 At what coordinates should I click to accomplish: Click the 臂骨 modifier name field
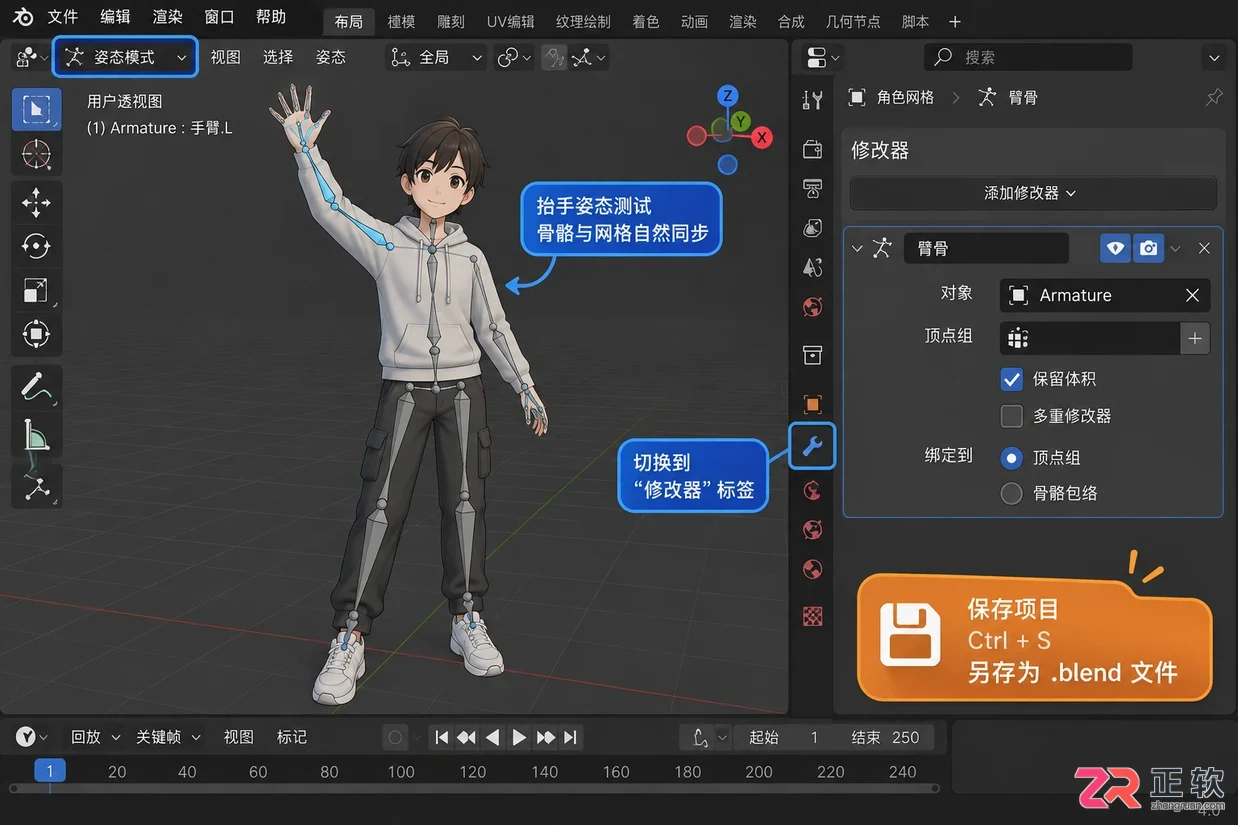click(x=986, y=248)
